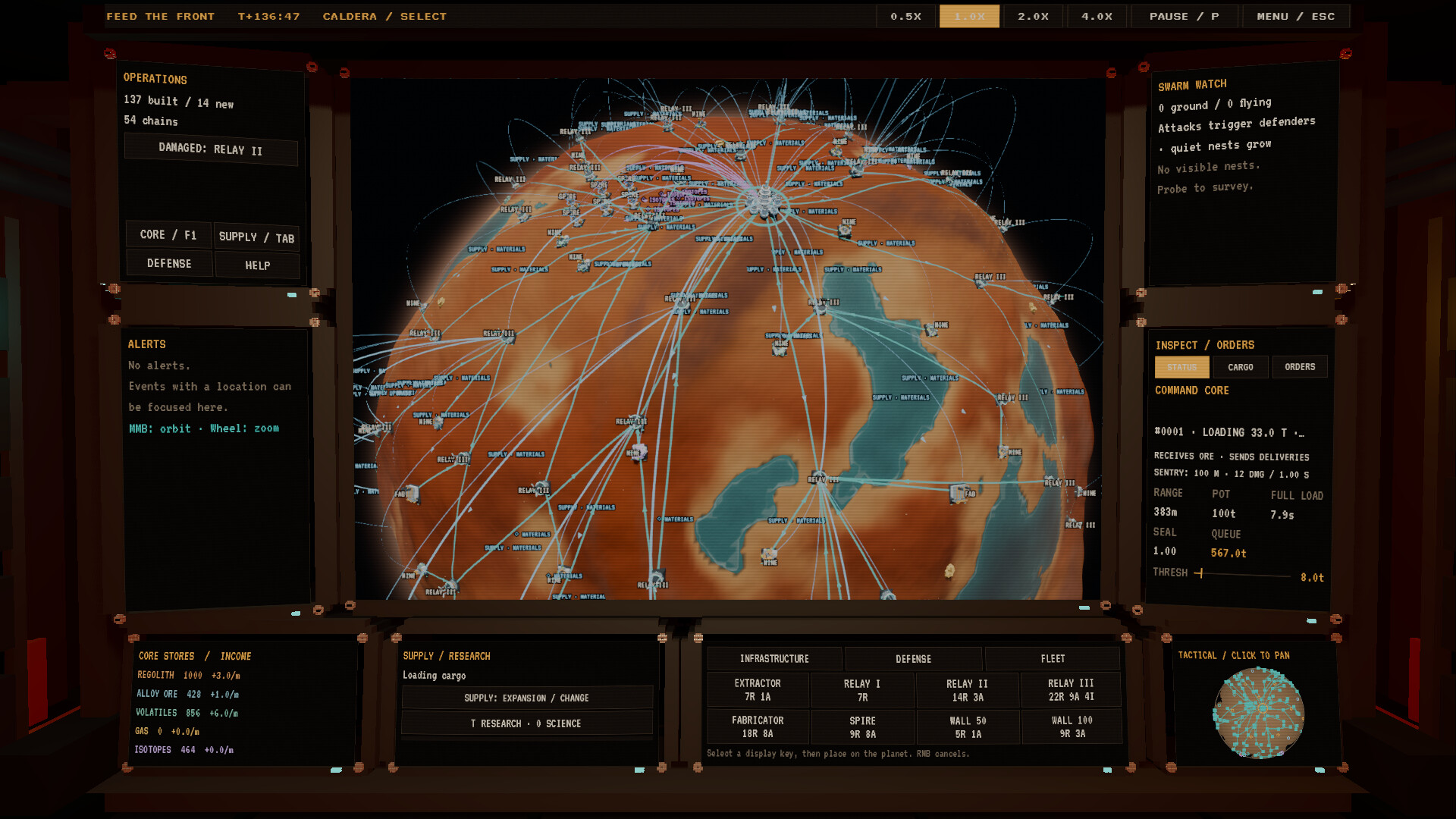The image size is (1456, 819).
Task: Click the DAMAGED: RELAY II notice
Action: [211, 149]
